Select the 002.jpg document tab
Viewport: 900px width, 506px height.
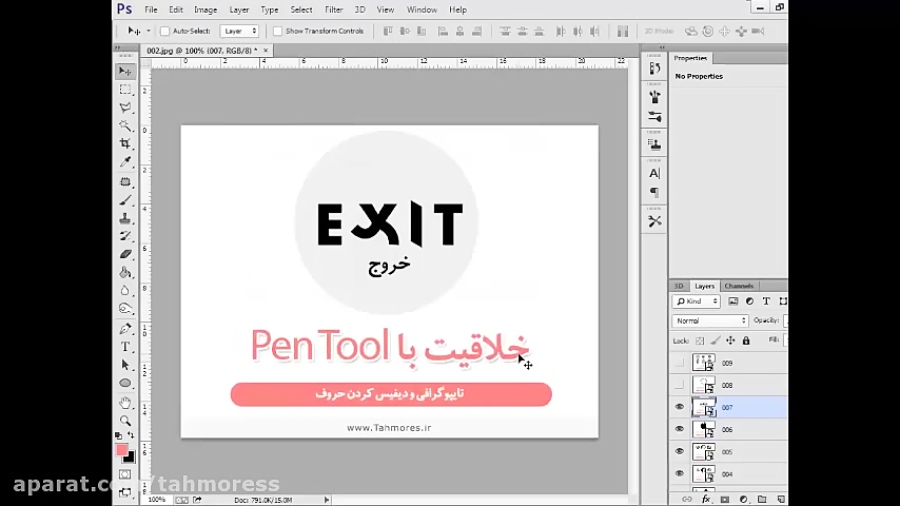pyautogui.click(x=201, y=50)
